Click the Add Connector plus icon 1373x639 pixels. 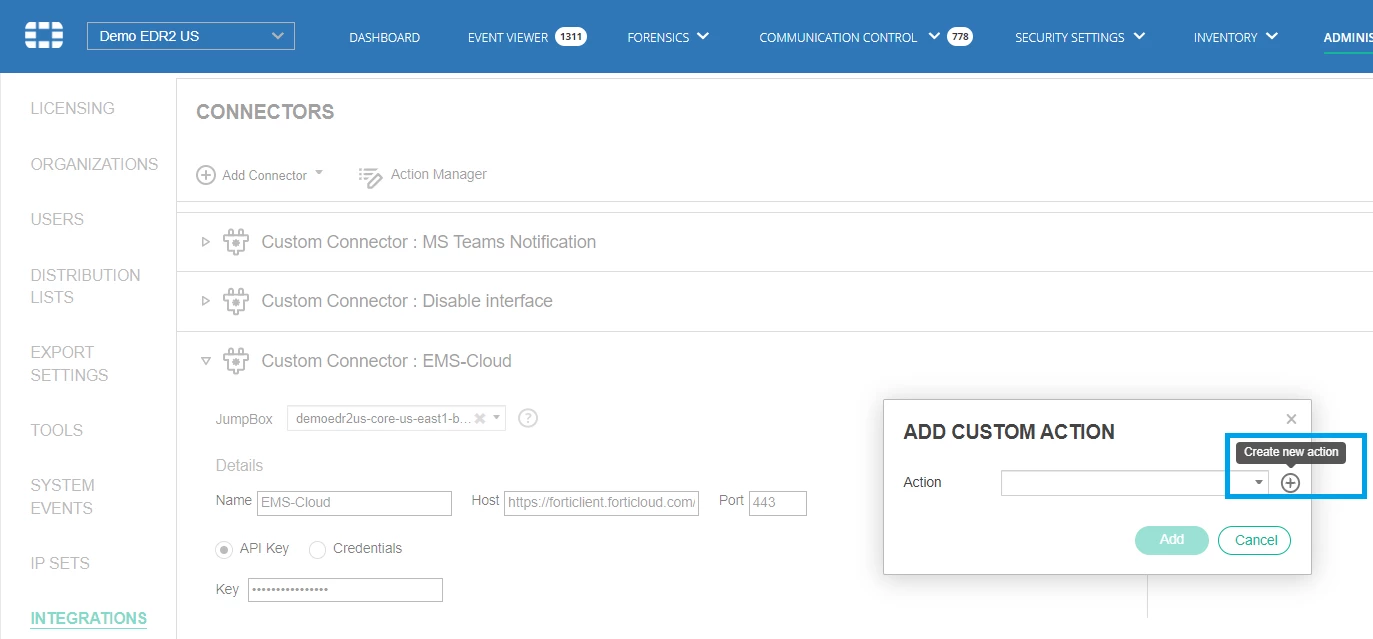(206, 175)
